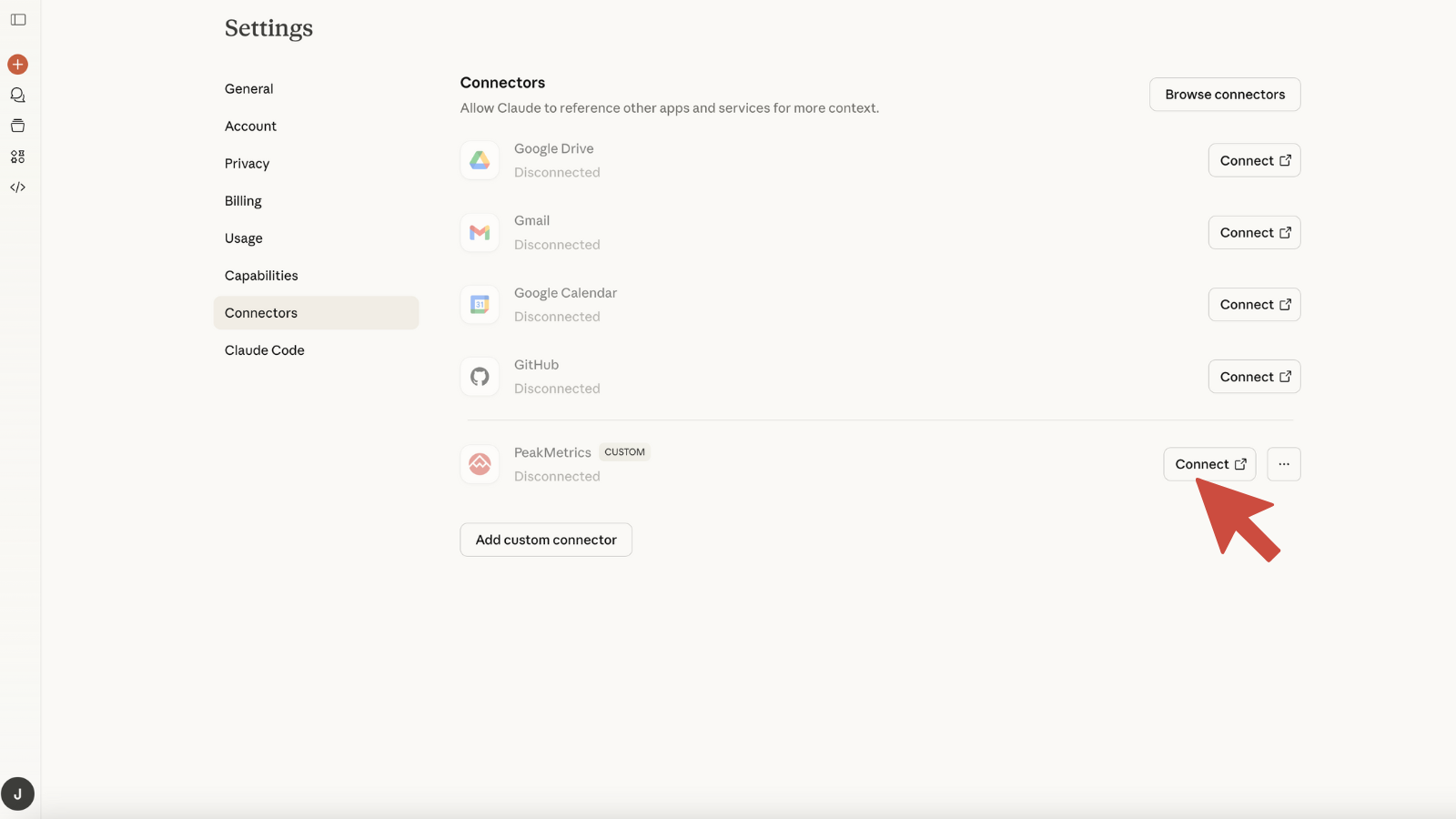1456x819 pixels.
Task: Open Claude Code settings
Action: pyautogui.click(x=265, y=350)
